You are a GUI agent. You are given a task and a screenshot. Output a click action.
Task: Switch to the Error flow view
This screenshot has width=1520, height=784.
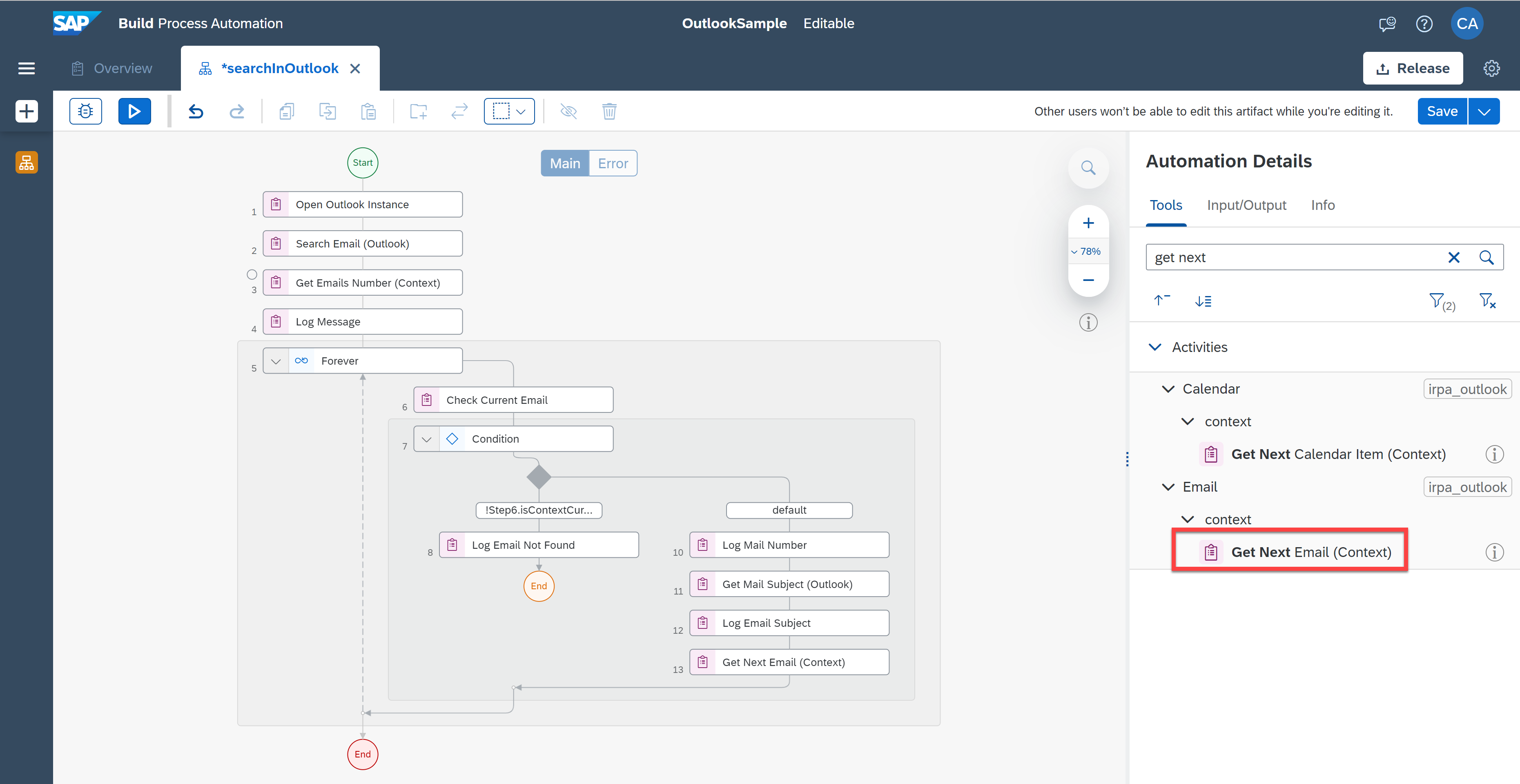[x=613, y=163]
